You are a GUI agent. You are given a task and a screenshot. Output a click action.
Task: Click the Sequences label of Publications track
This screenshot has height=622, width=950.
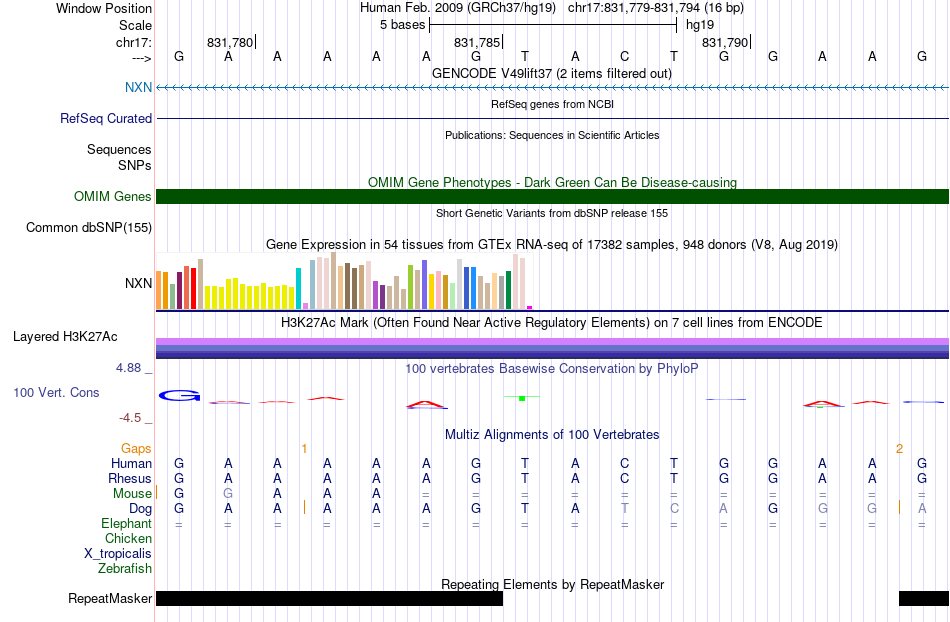(x=119, y=149)
